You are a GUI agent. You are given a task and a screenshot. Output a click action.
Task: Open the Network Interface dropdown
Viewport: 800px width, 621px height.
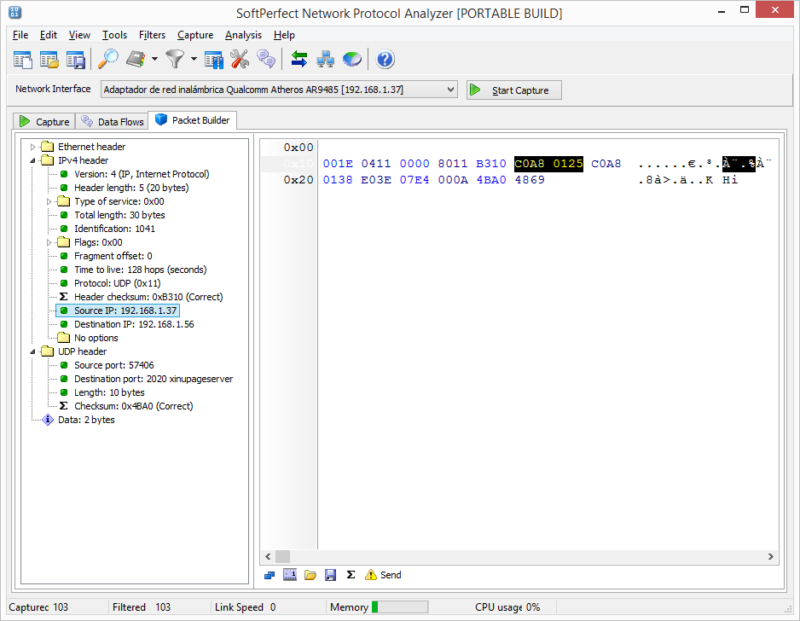point(450,89)
